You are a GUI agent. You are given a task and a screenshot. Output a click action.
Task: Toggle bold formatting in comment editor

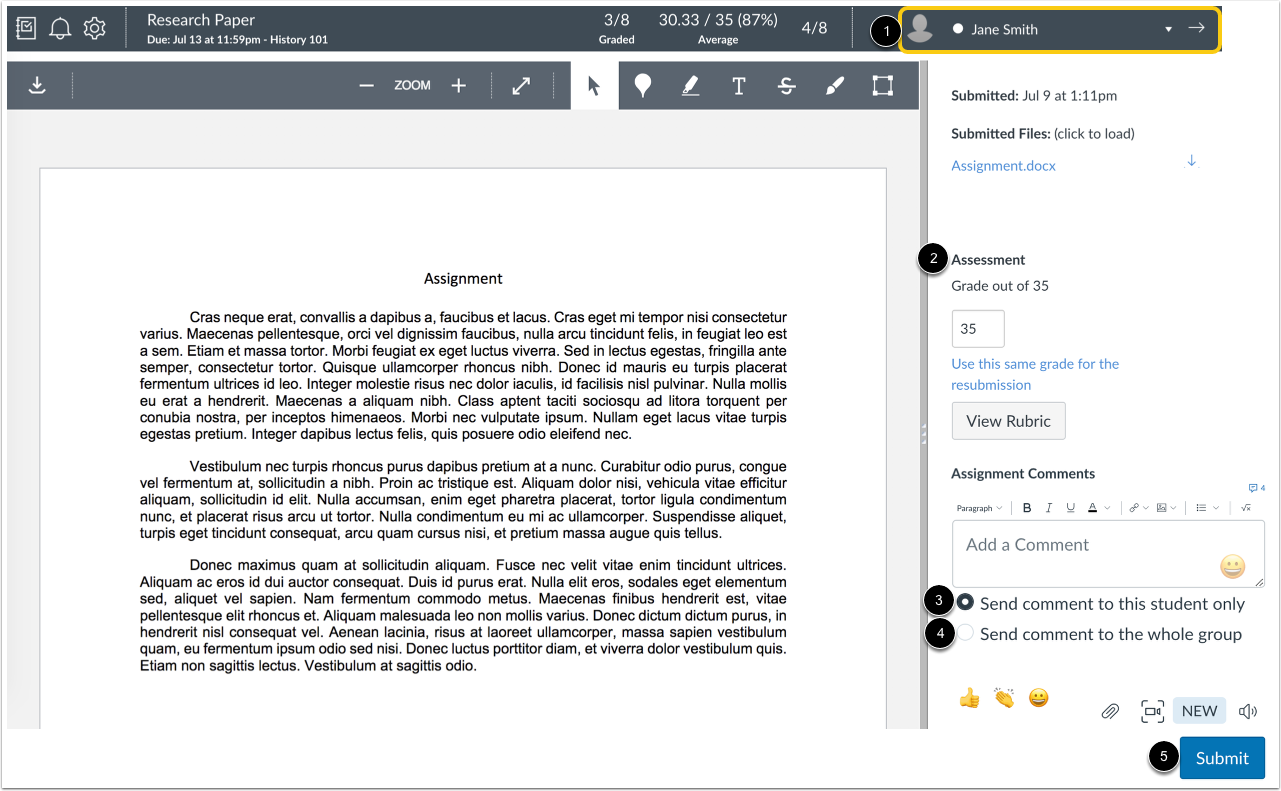tap(1026, 507)
